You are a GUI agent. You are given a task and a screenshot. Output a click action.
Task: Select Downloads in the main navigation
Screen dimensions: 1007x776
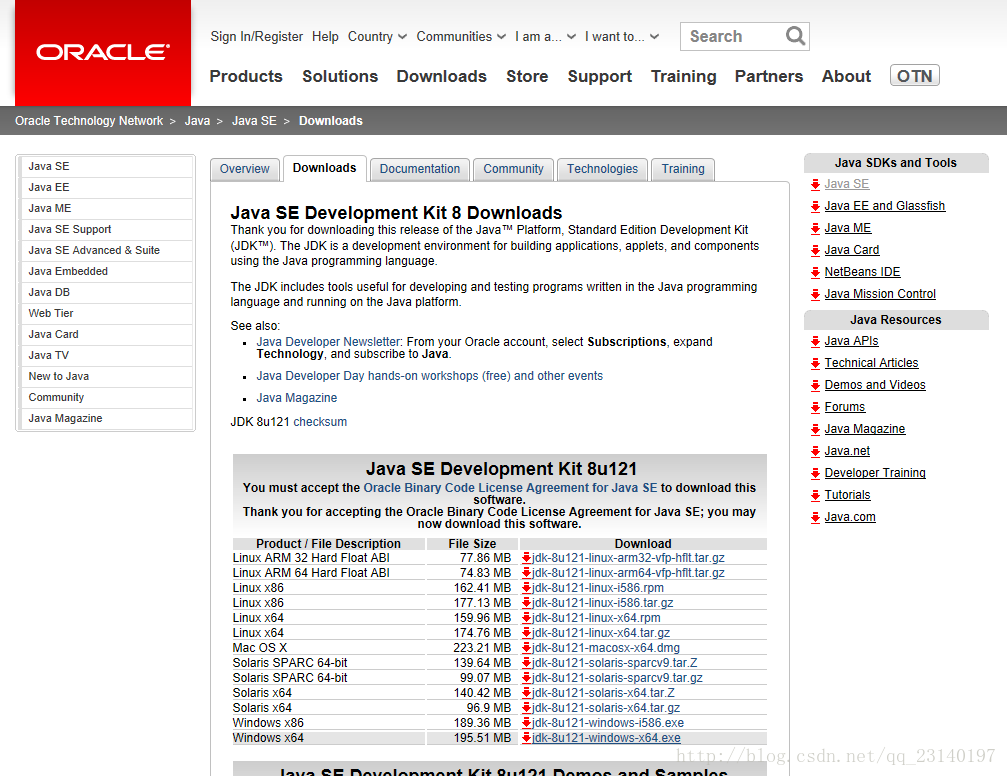coord(442,76)
